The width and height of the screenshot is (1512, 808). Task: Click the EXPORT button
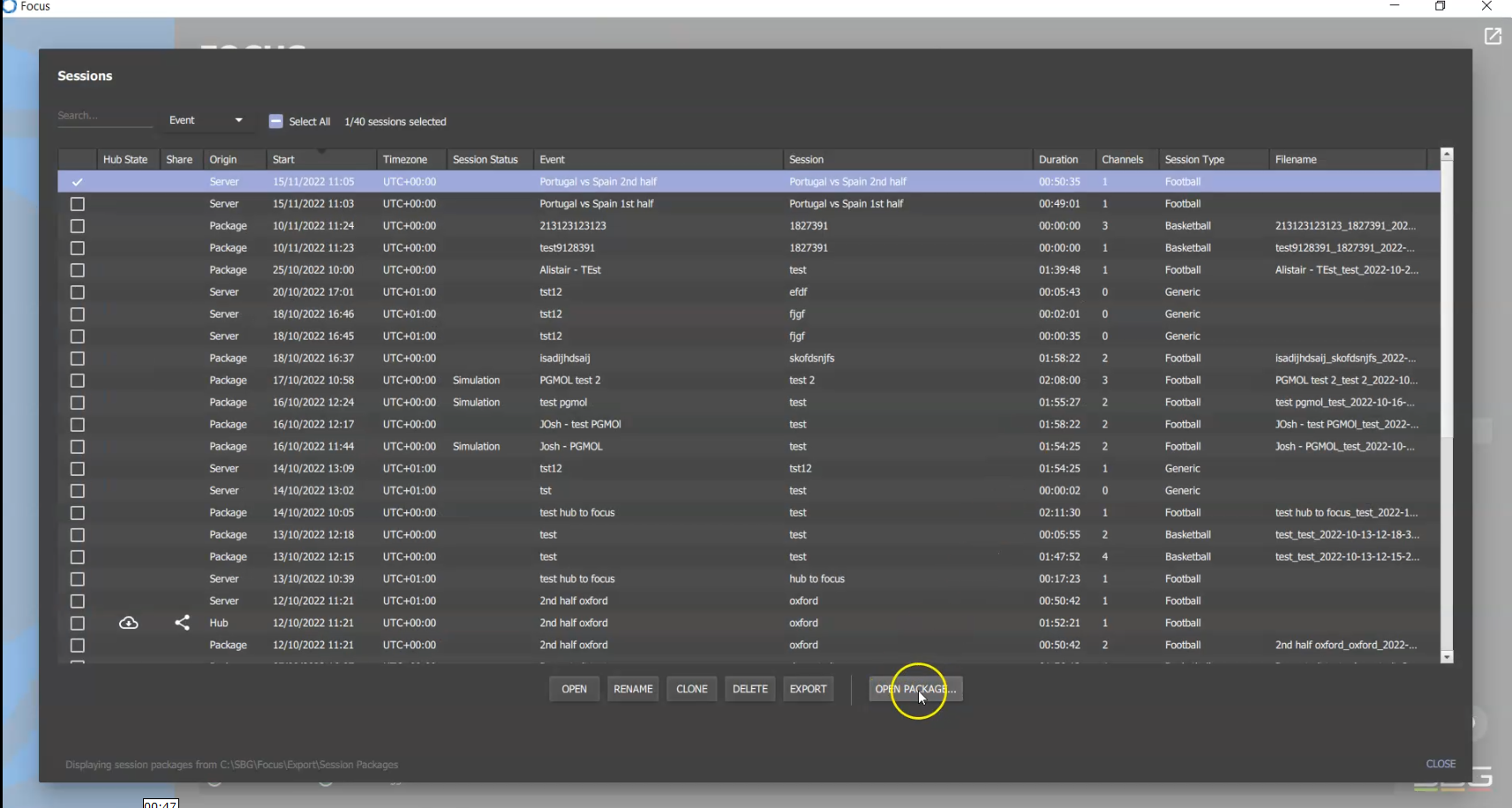pos(807,689)
